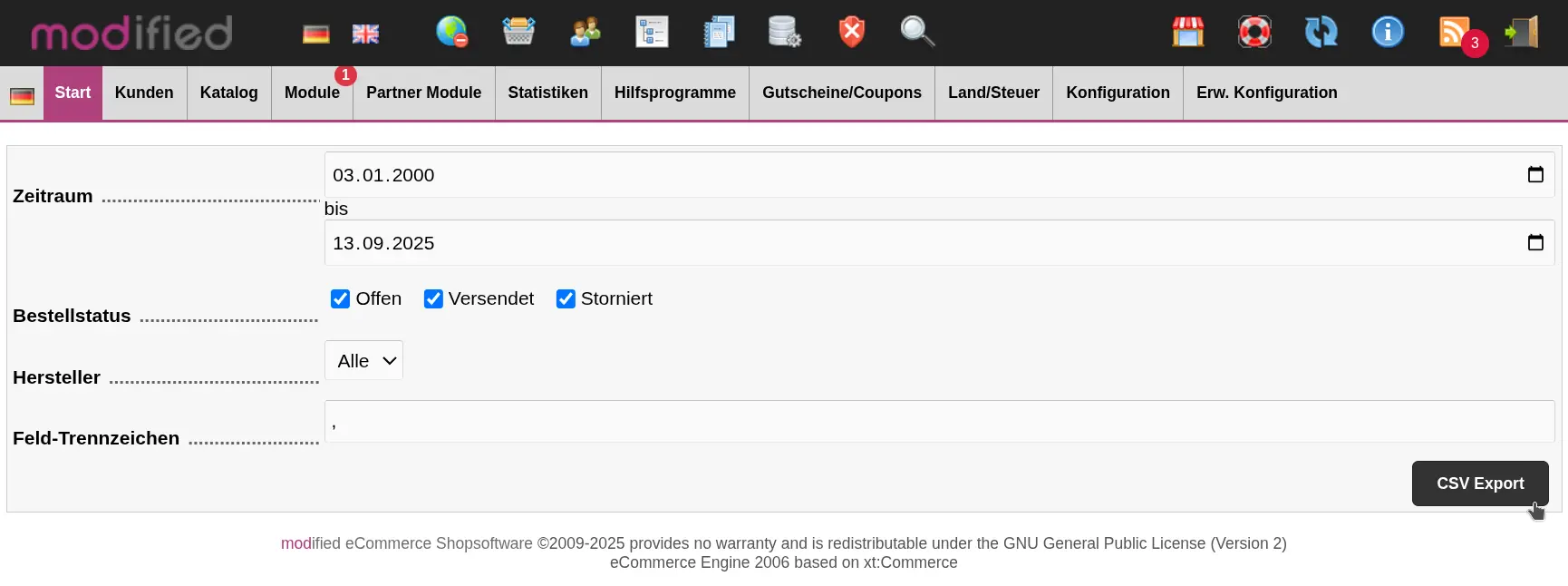Open the Hersteller dropdown set to Alle
Image resolution: width=1568 pixels, height=586 pixels.
[363, 361]
